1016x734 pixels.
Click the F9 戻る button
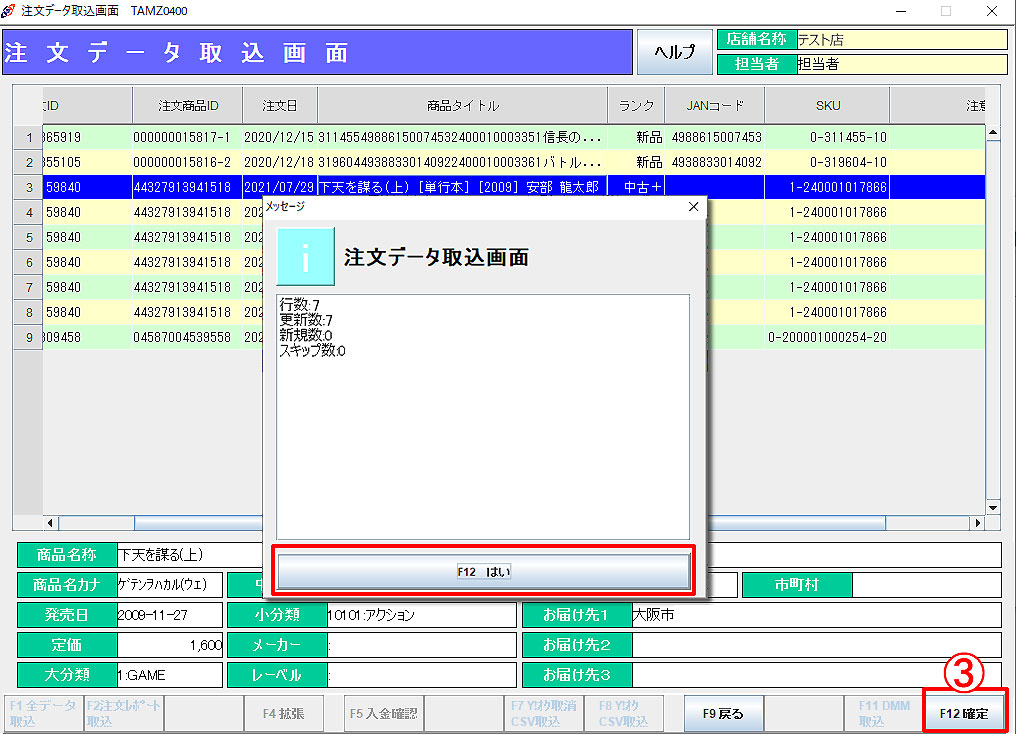coord(722,714)
